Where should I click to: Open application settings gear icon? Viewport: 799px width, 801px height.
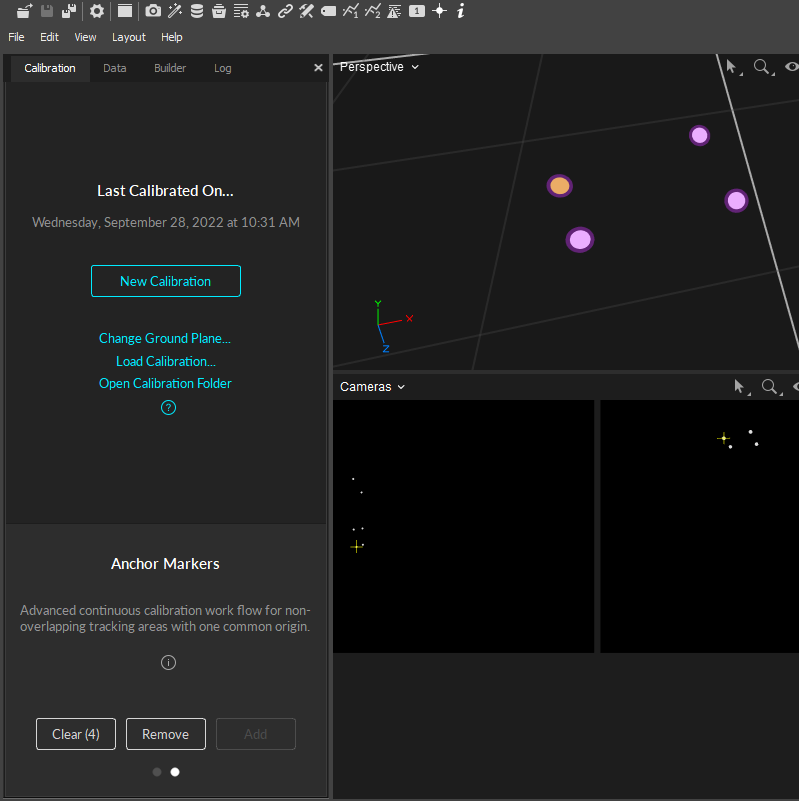click(x=96, y=11)
